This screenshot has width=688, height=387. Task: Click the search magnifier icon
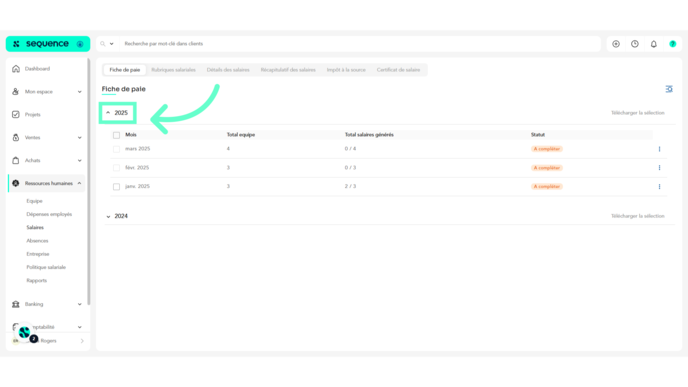click(x=103, y=44)
